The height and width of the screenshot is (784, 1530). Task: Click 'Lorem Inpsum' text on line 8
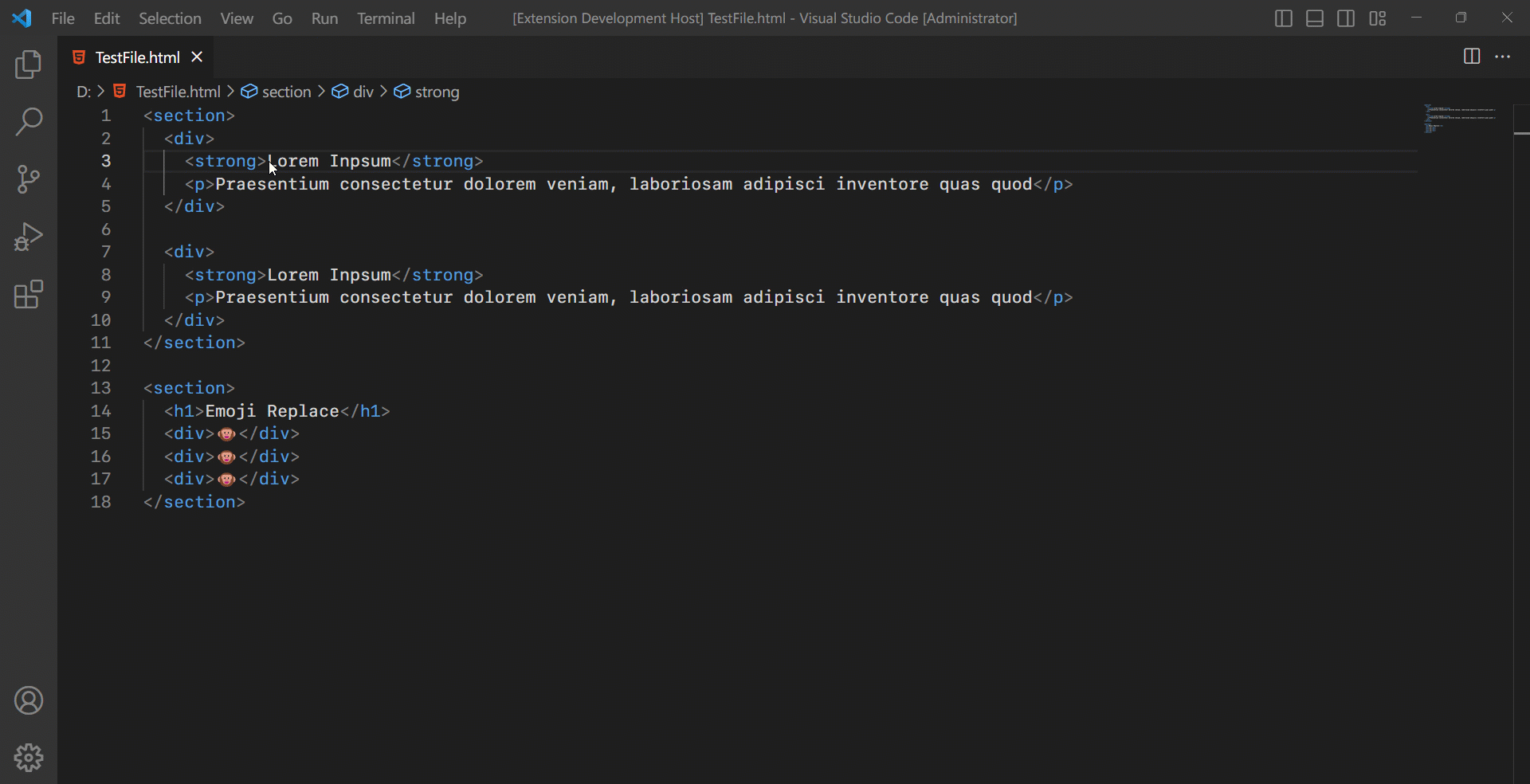328,275
